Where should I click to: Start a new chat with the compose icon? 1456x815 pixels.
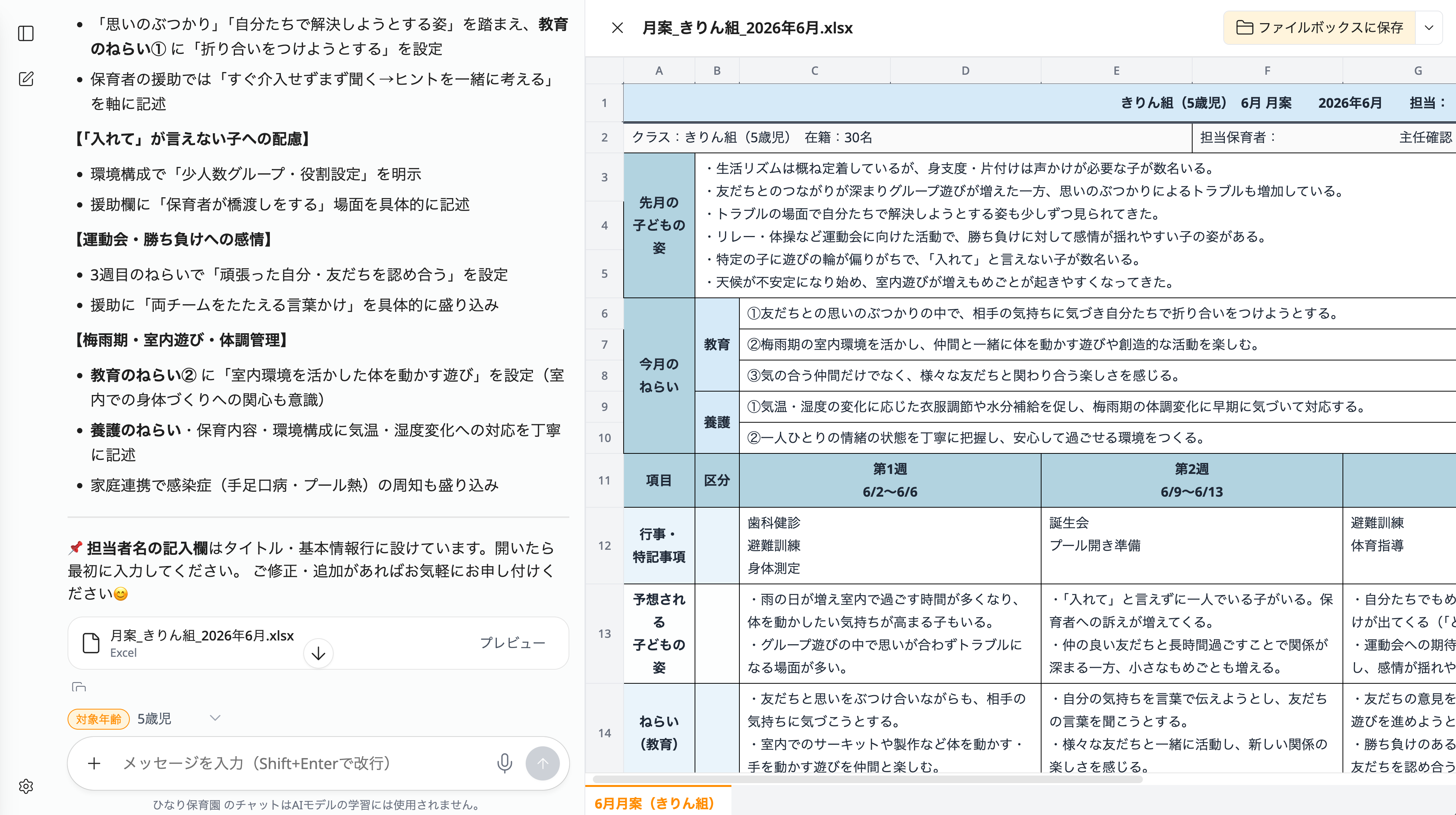coord(26,79)
